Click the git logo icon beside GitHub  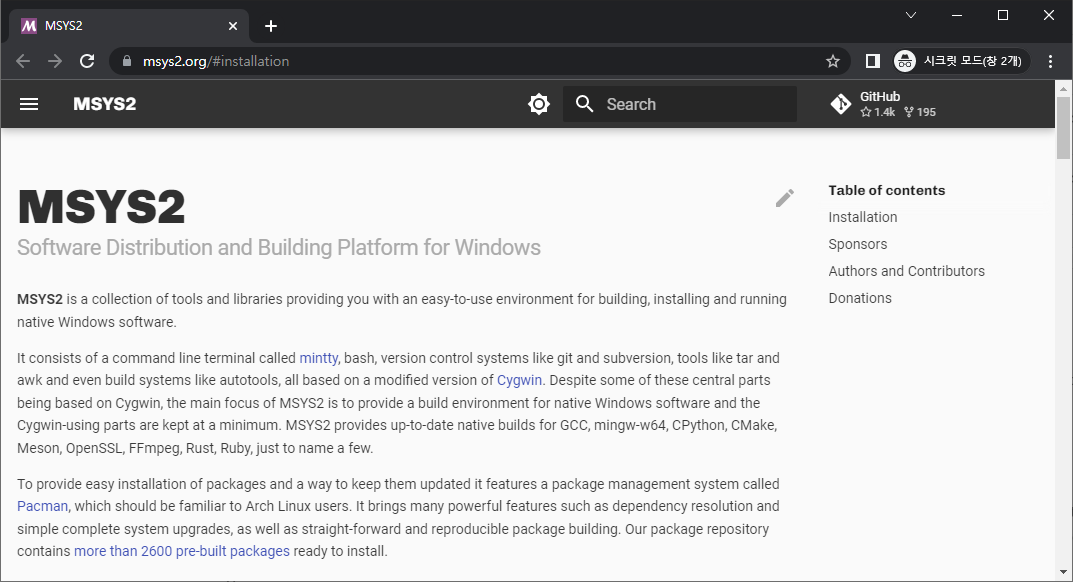point(840,104)
